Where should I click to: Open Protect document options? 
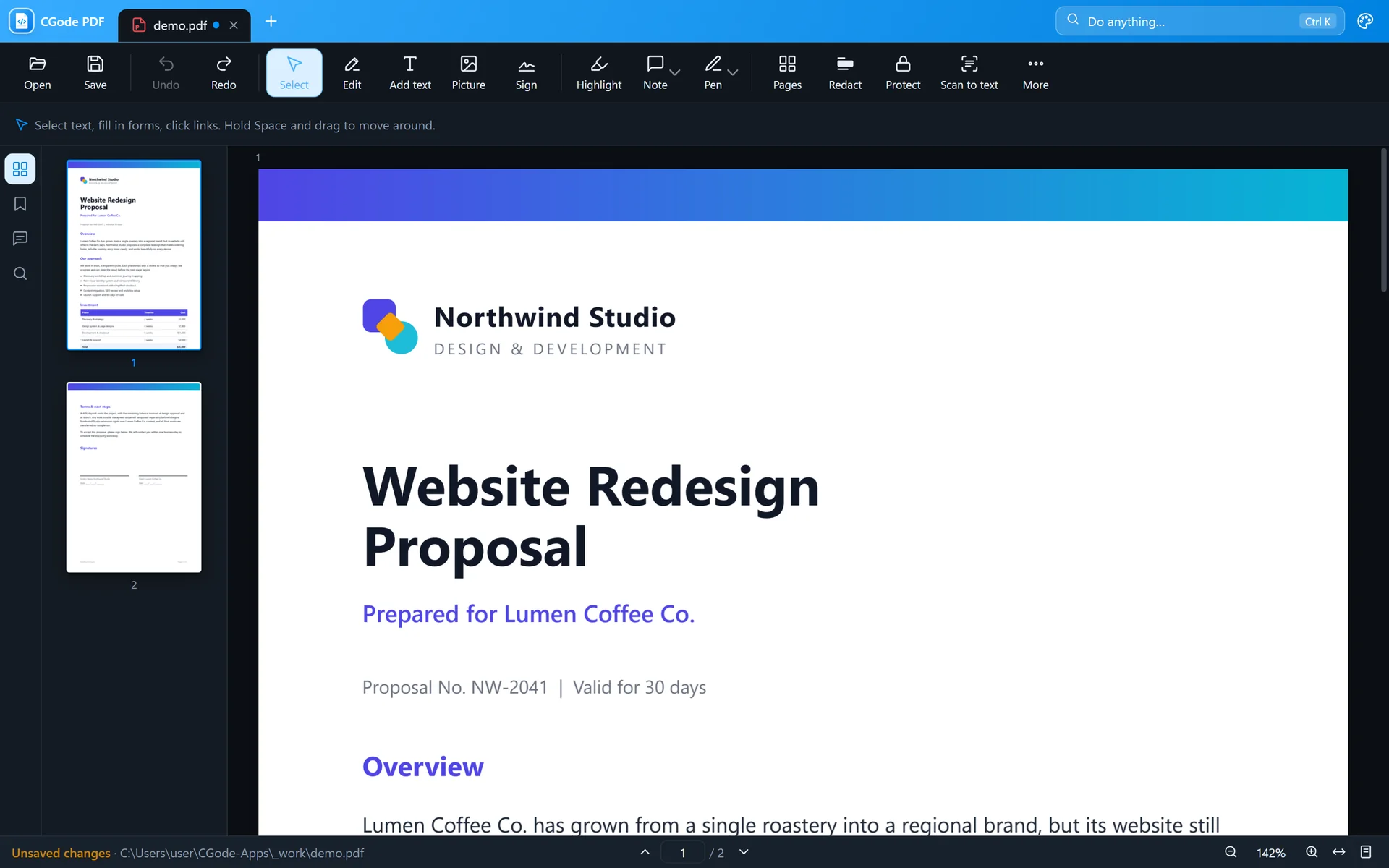tap(903, 72)
